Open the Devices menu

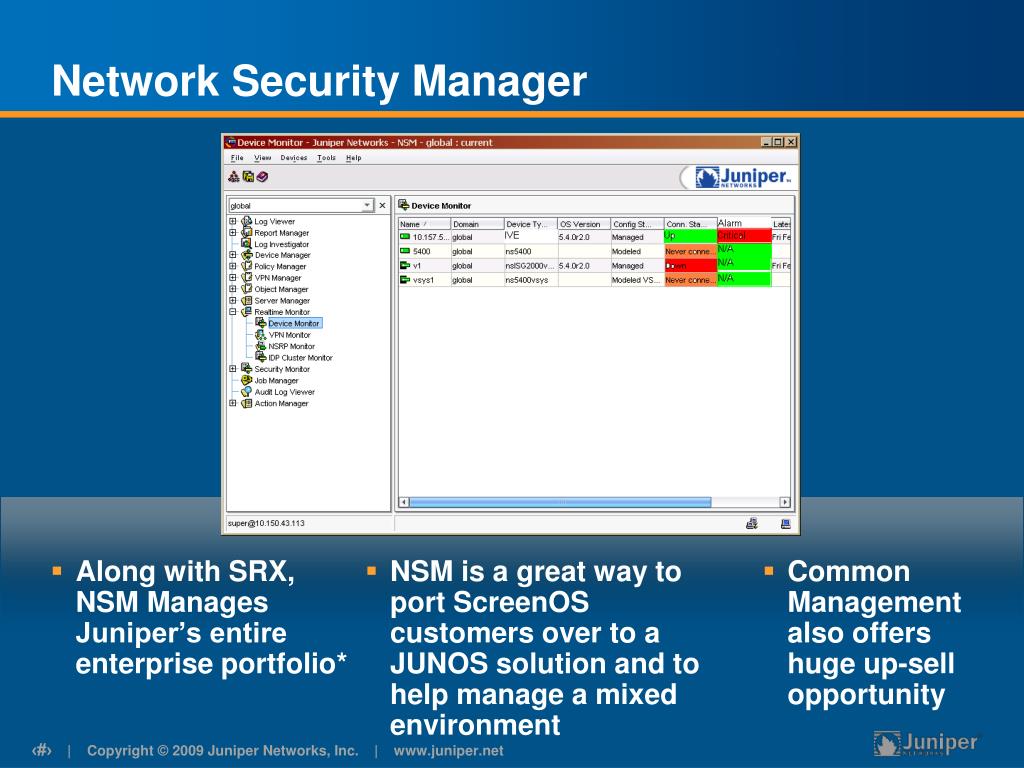click(294, 158)
